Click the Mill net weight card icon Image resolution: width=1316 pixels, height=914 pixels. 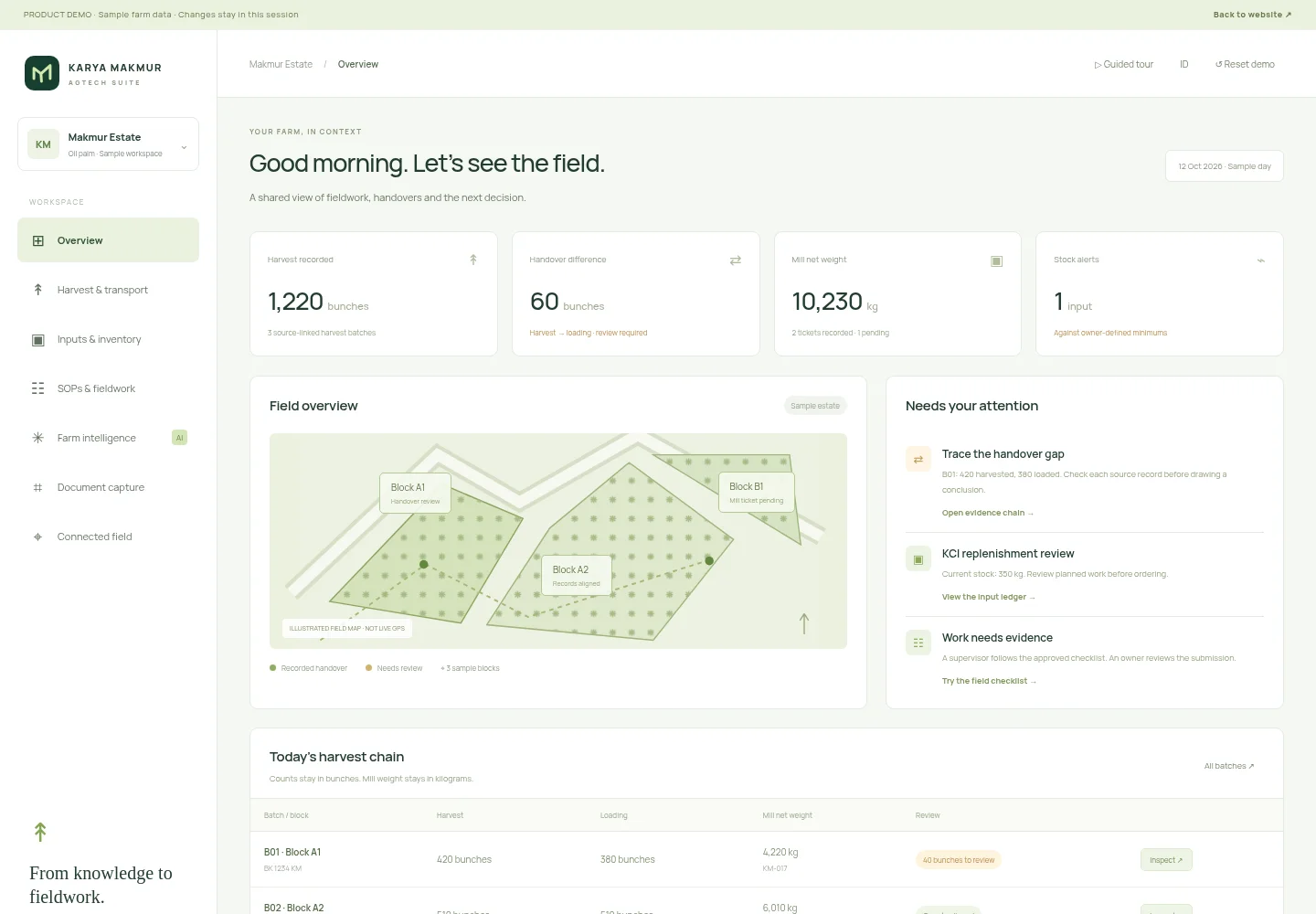tap(997, 260)
